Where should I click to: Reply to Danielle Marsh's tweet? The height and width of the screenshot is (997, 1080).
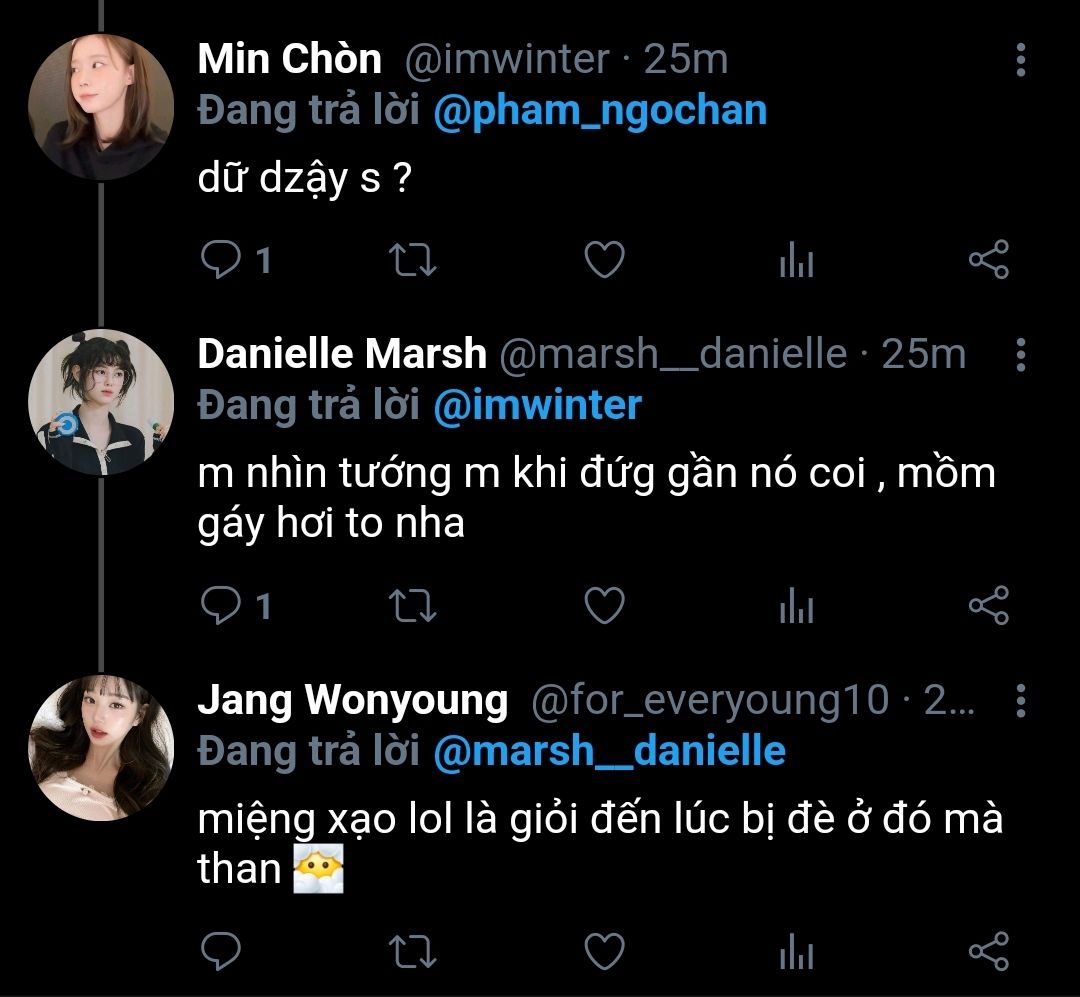pos(217,605)
